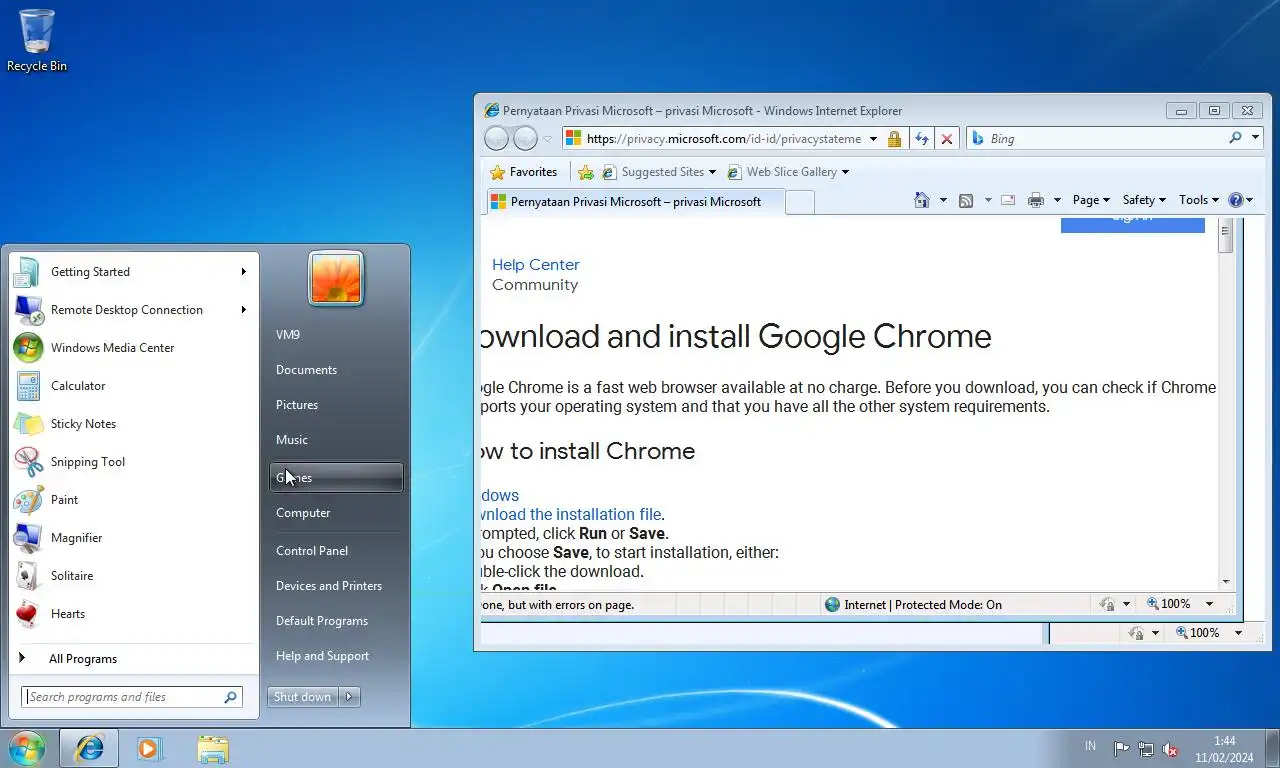Show All Programs list

click(131, 659)
